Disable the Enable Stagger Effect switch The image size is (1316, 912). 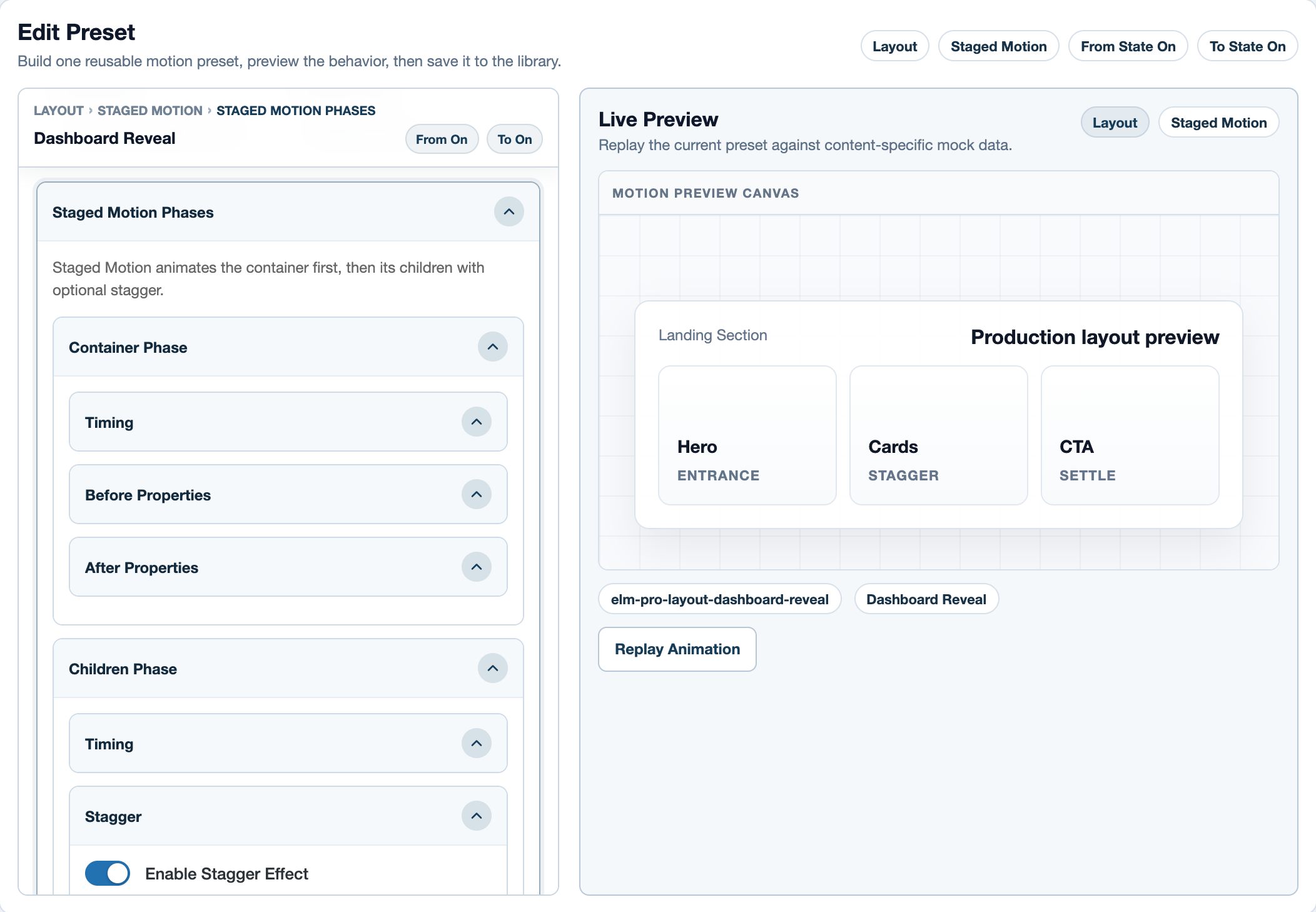pyautogui.click(x=108, y=873)
